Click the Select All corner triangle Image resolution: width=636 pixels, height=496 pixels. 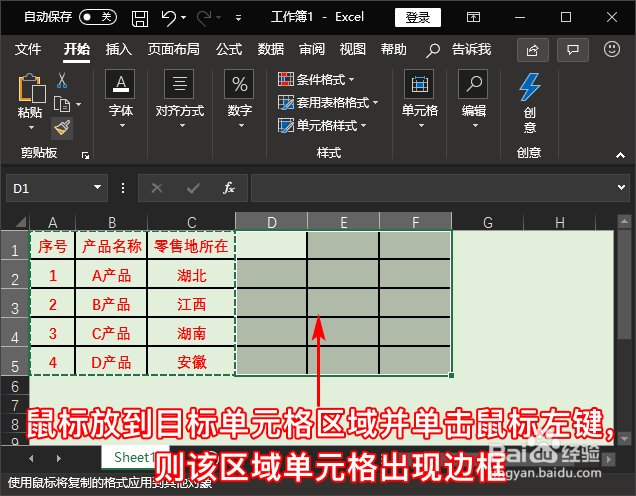21,222
